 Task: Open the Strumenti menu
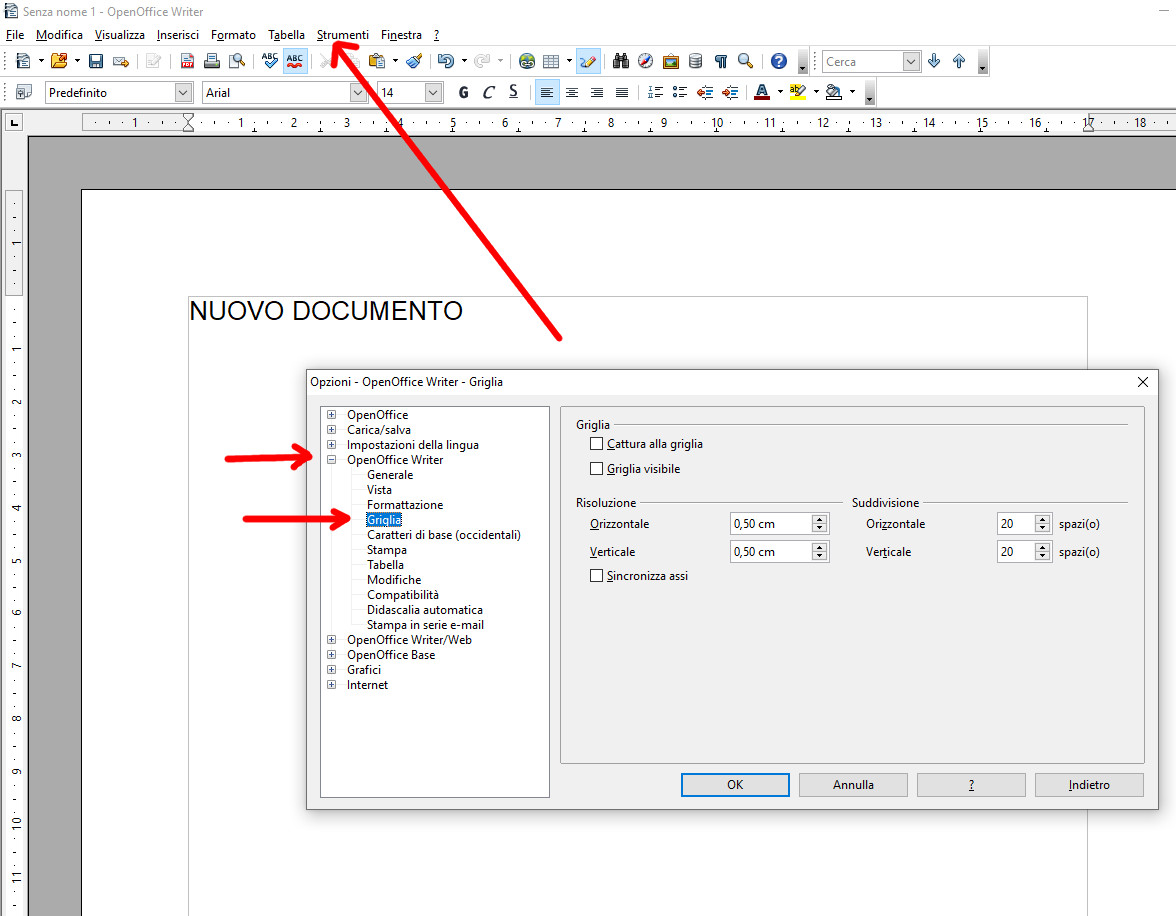(x=342, y=35)
